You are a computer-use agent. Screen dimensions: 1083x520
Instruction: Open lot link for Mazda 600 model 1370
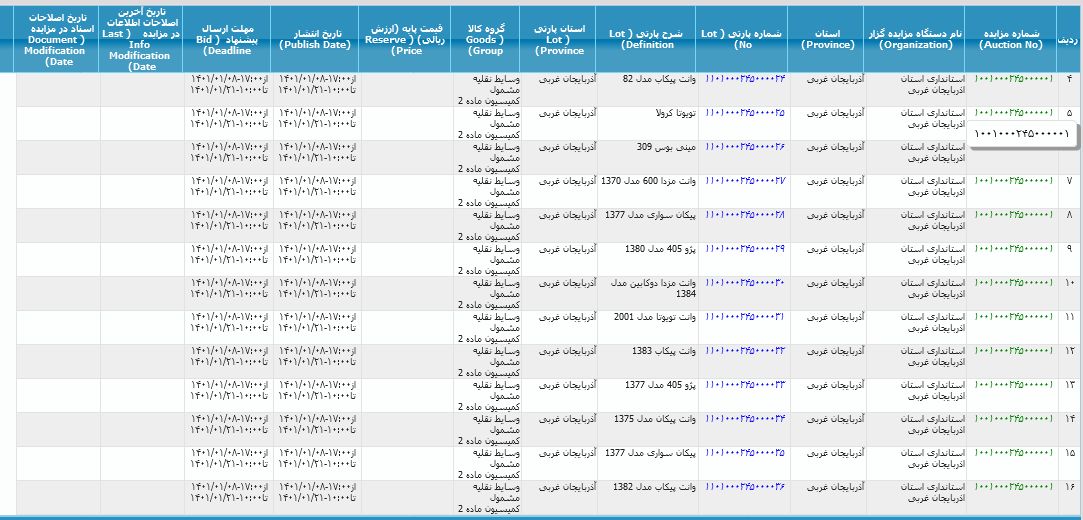pyautogui.click(x=745, y=181)
